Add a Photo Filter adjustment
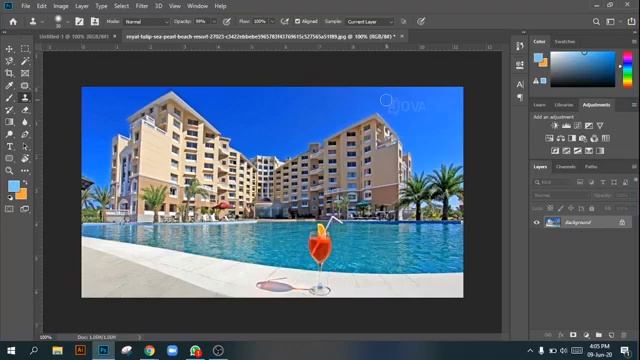Image resolution: width=640 pixels, height=360 pixels. tap(583, 138)
